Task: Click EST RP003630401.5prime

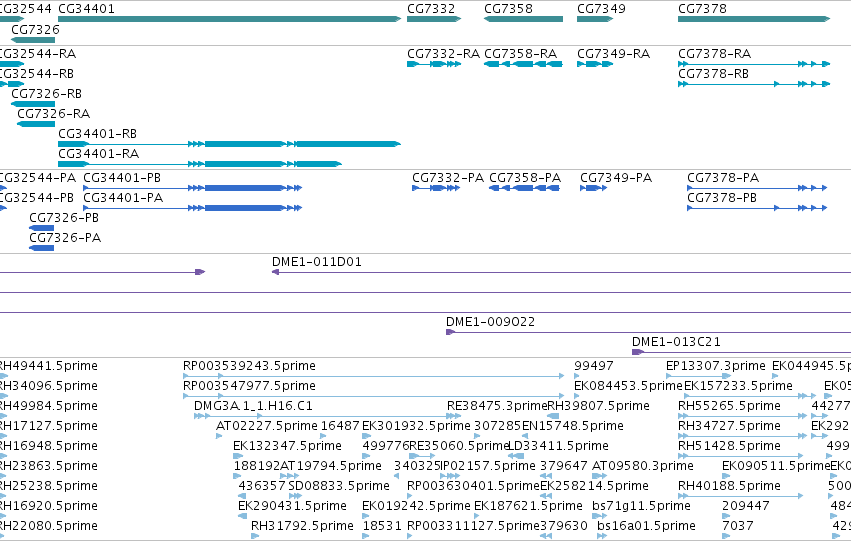Action: click(x=473, y=486)
